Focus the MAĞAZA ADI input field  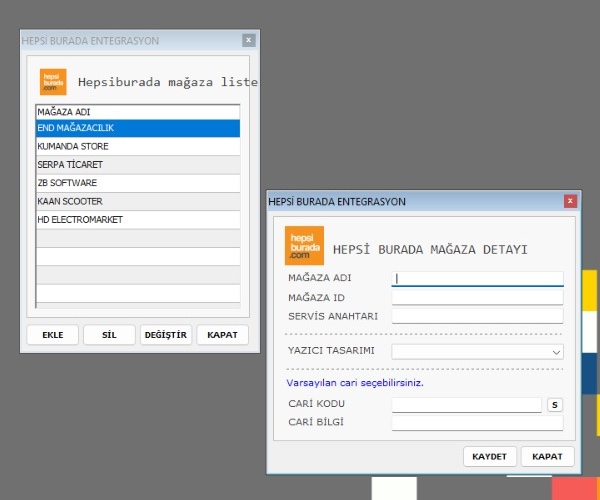pyautogui.click(x=478, y=279)
